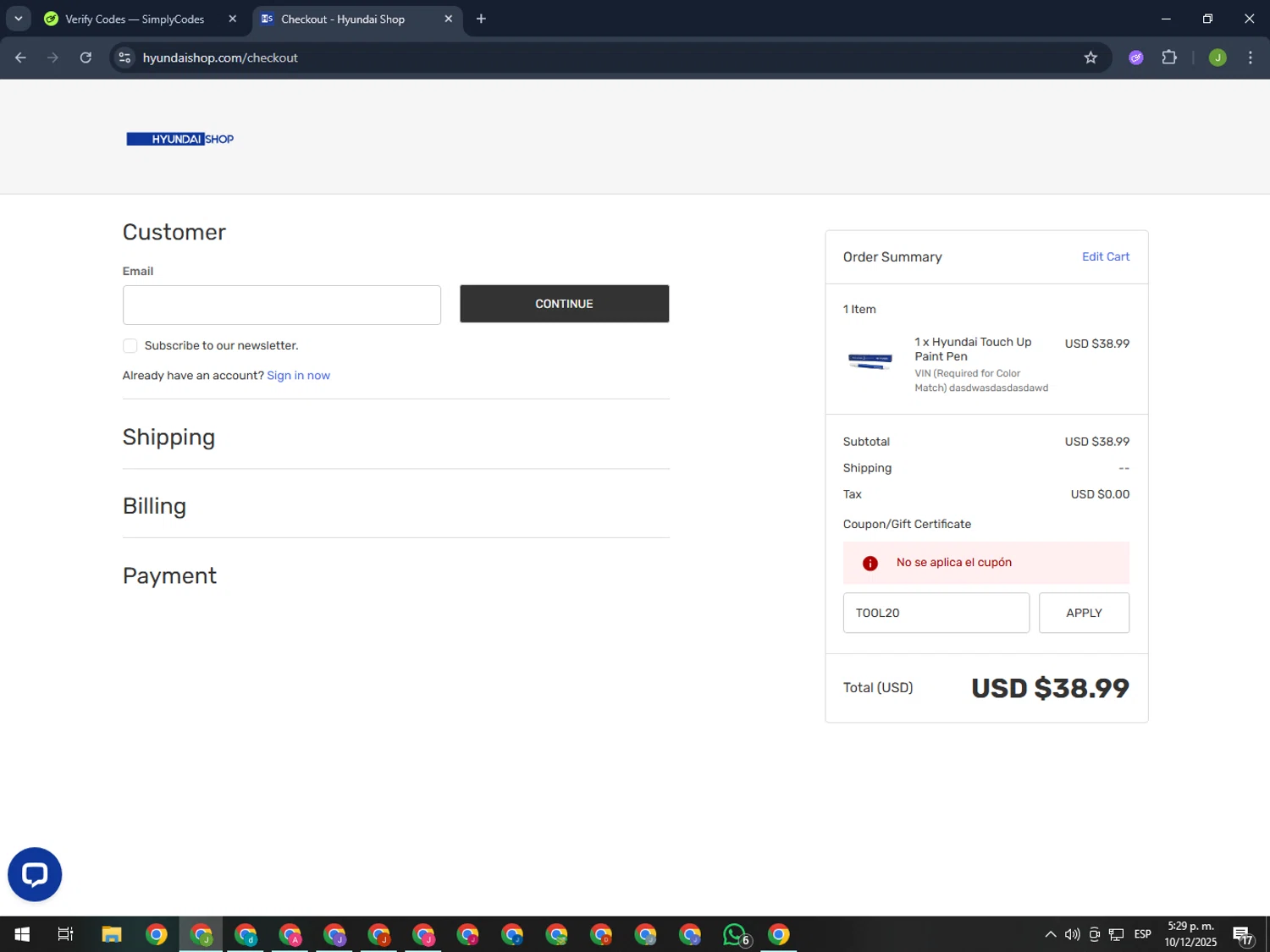Click the Shipping section heading
Image resolution: width=1270 pixels, height=952 pixels.
(168, 437)
